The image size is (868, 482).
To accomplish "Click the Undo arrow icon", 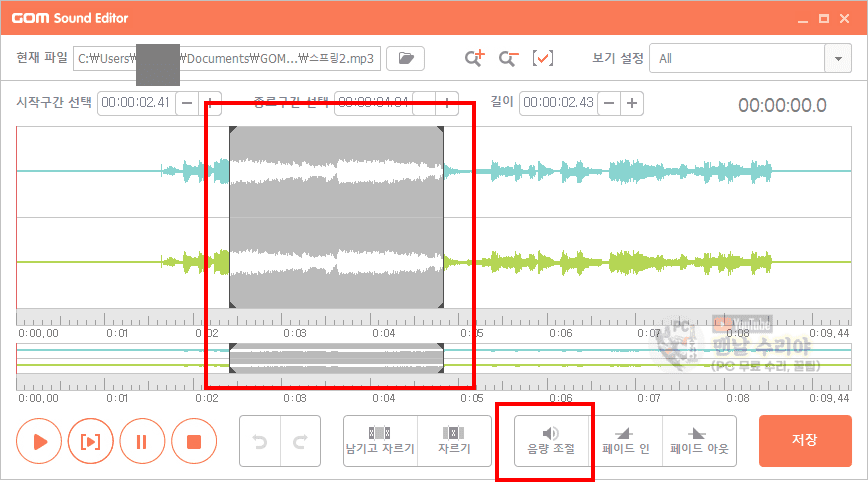I will [260, 441].
